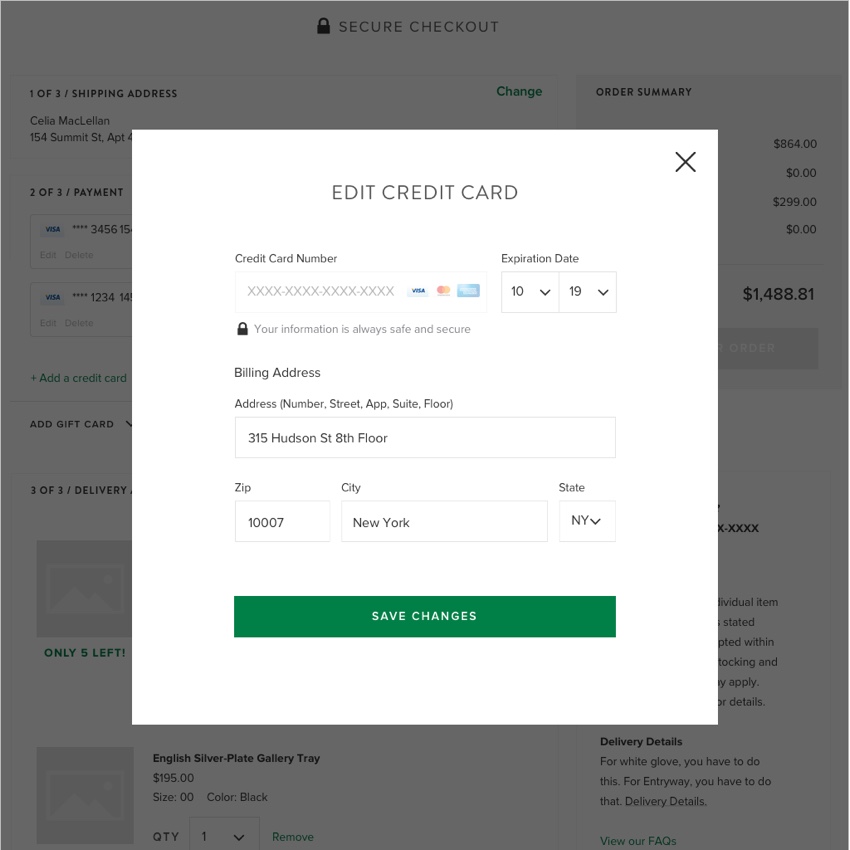Click the Mastercard logo in card field

tap(443, 291)
